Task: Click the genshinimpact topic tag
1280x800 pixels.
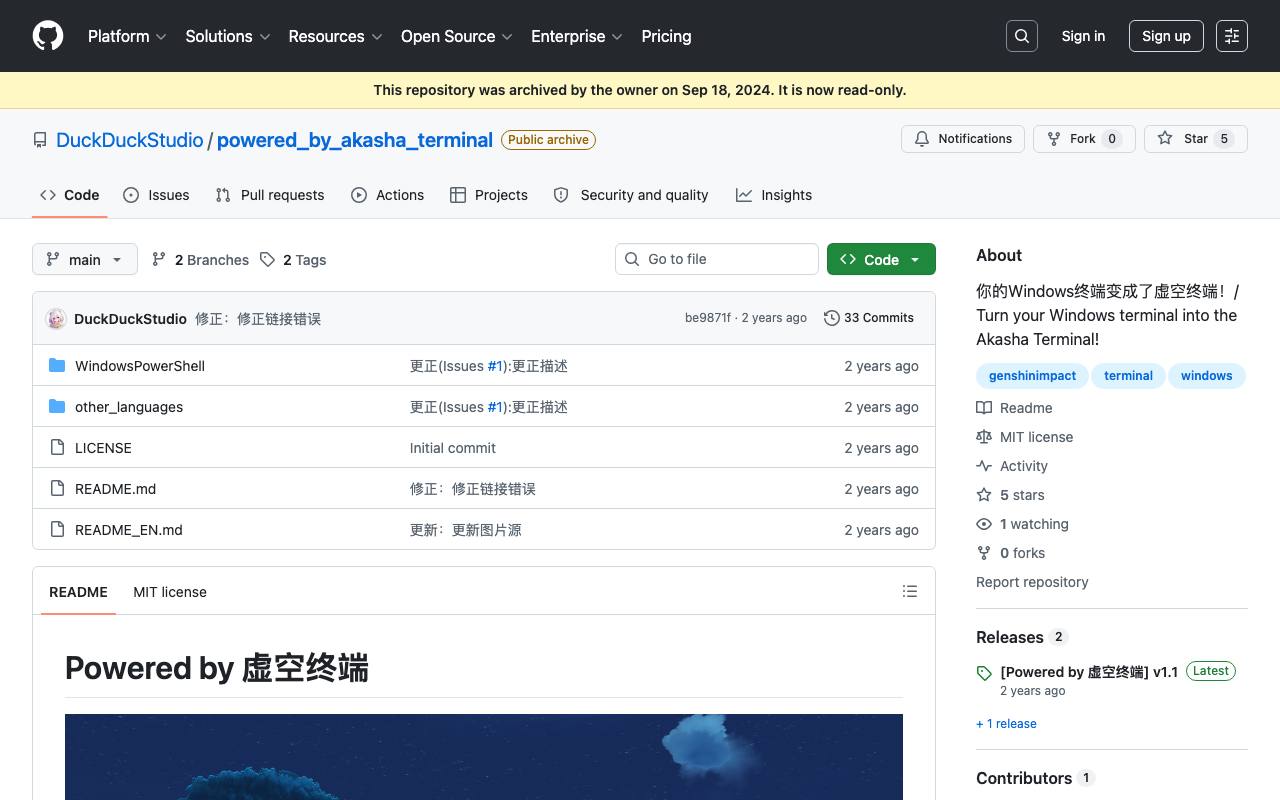Action: 1032,376
